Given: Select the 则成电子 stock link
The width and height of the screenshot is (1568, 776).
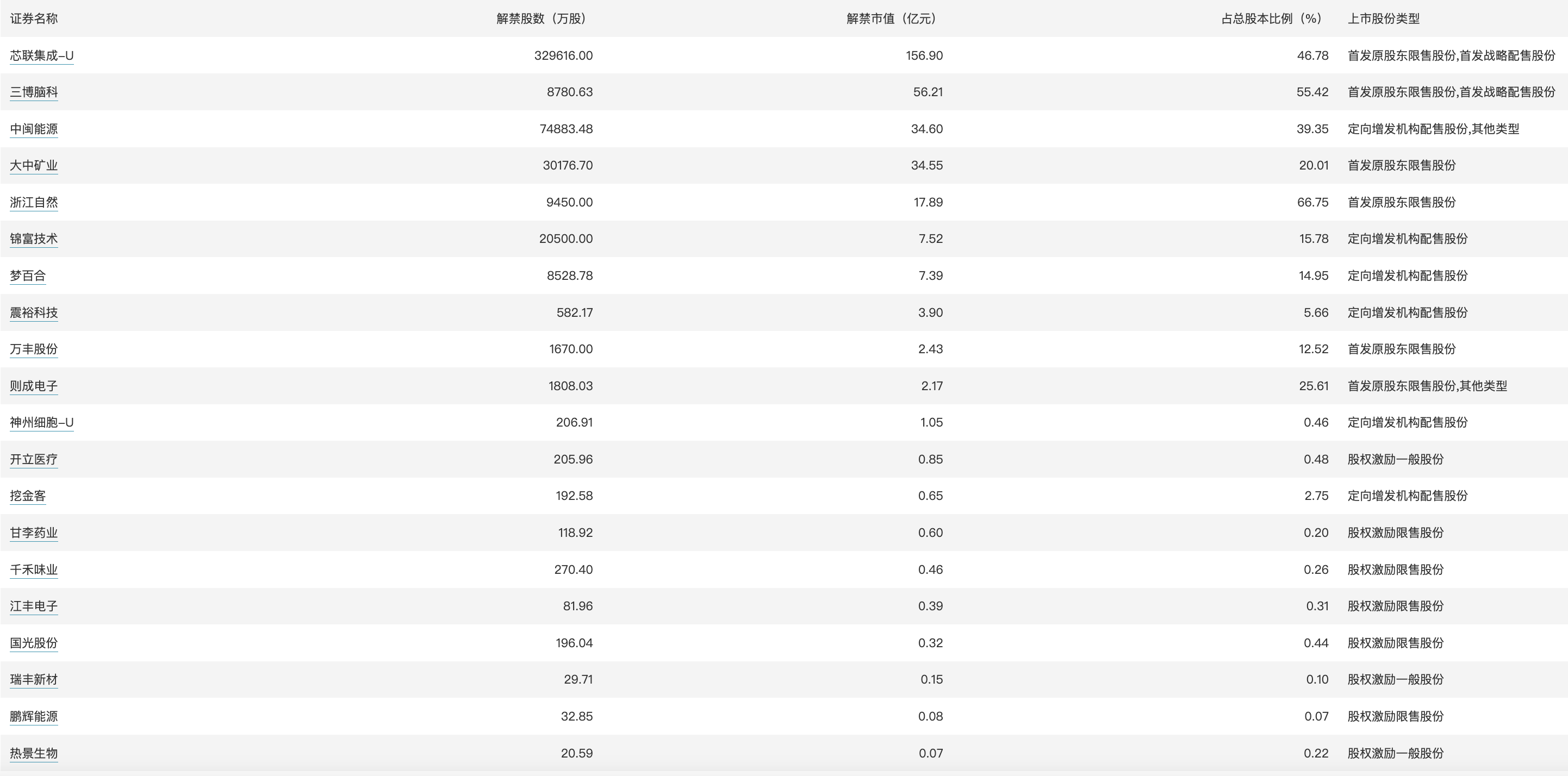Looking at the screenshot, I should pyautogui.click(x=34, y=386).
